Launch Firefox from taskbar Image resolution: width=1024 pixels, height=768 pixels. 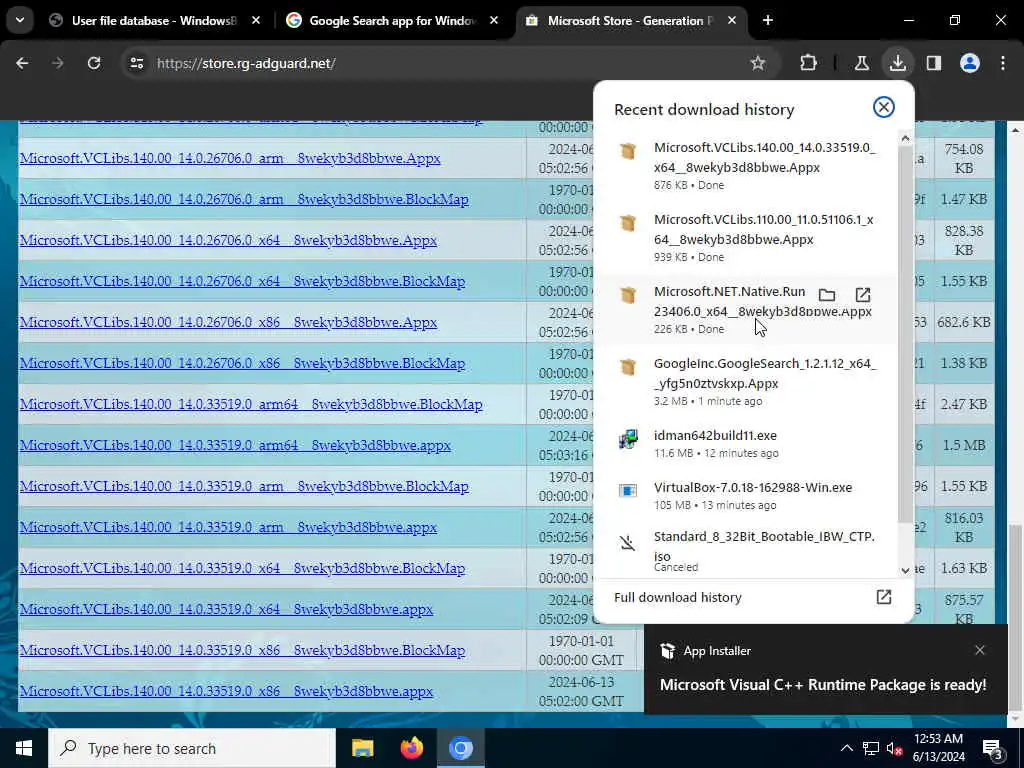(x=411, y=748)
